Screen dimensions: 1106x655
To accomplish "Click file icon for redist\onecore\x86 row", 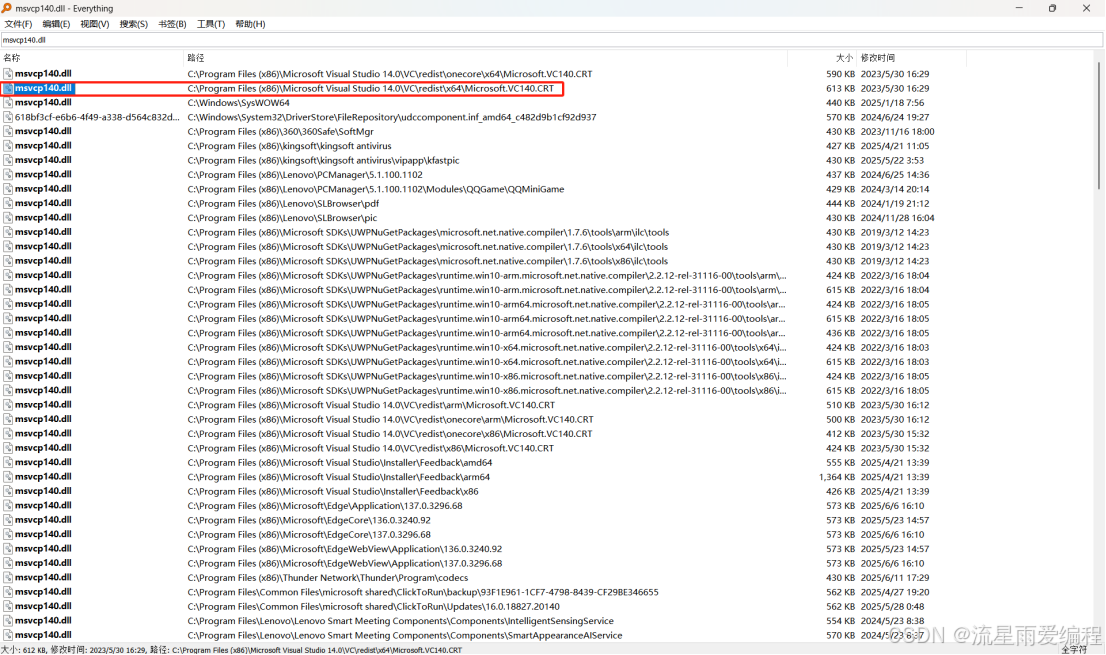I will [x=8, y=434].
